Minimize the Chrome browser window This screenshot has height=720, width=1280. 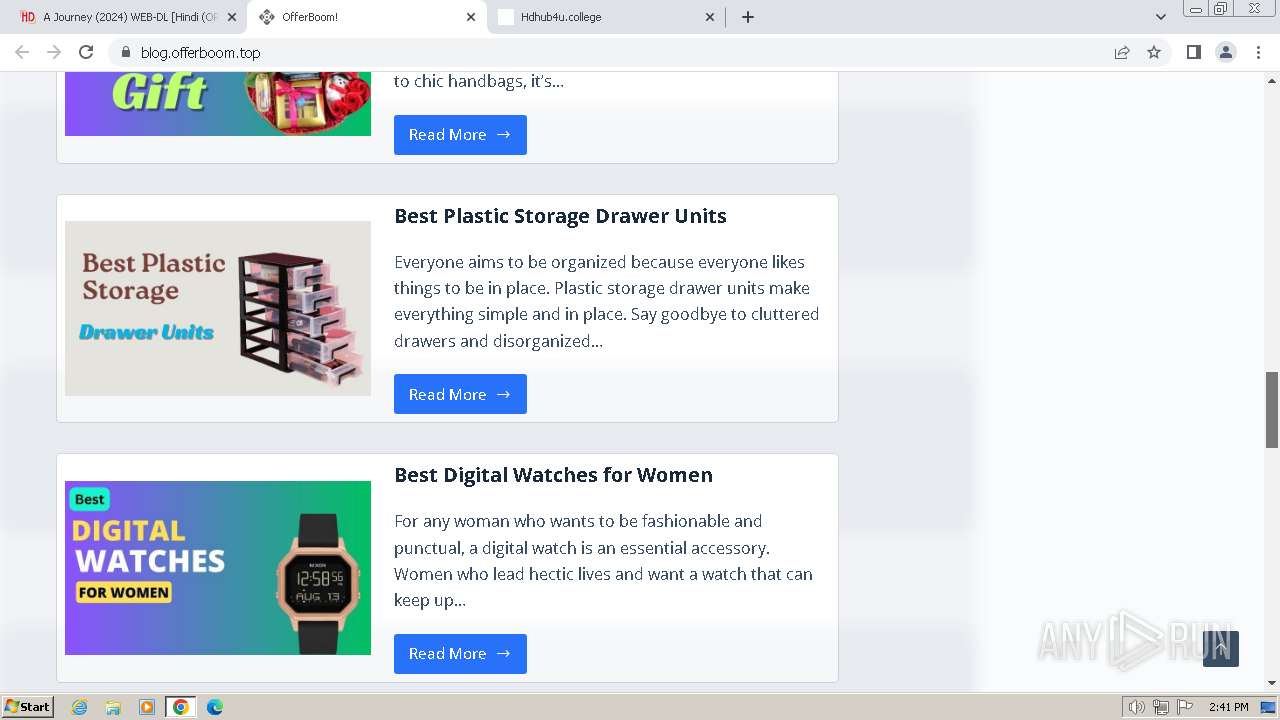tap(1196, 8)
